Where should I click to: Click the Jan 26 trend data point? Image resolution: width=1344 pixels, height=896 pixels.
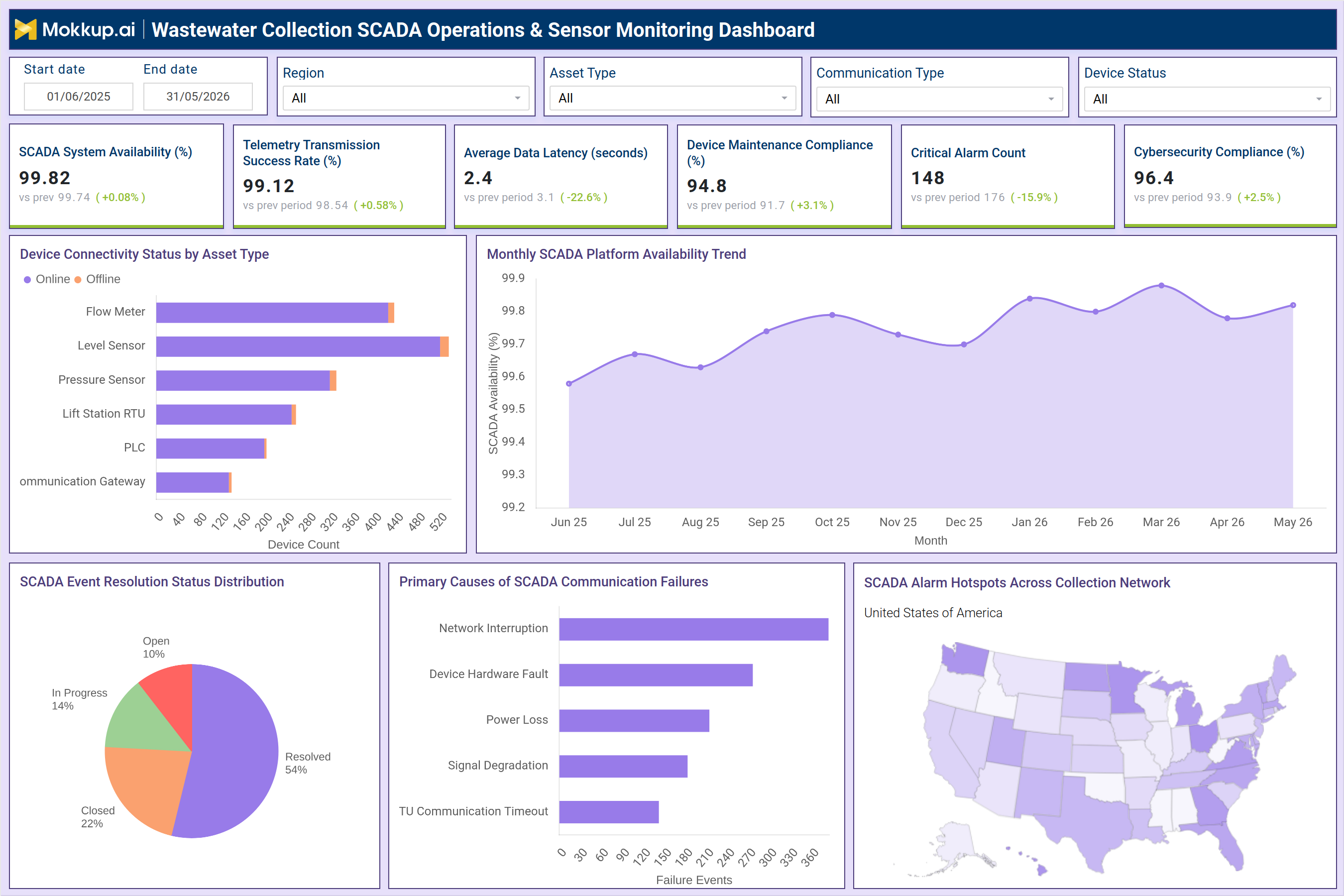[1030, 298]
